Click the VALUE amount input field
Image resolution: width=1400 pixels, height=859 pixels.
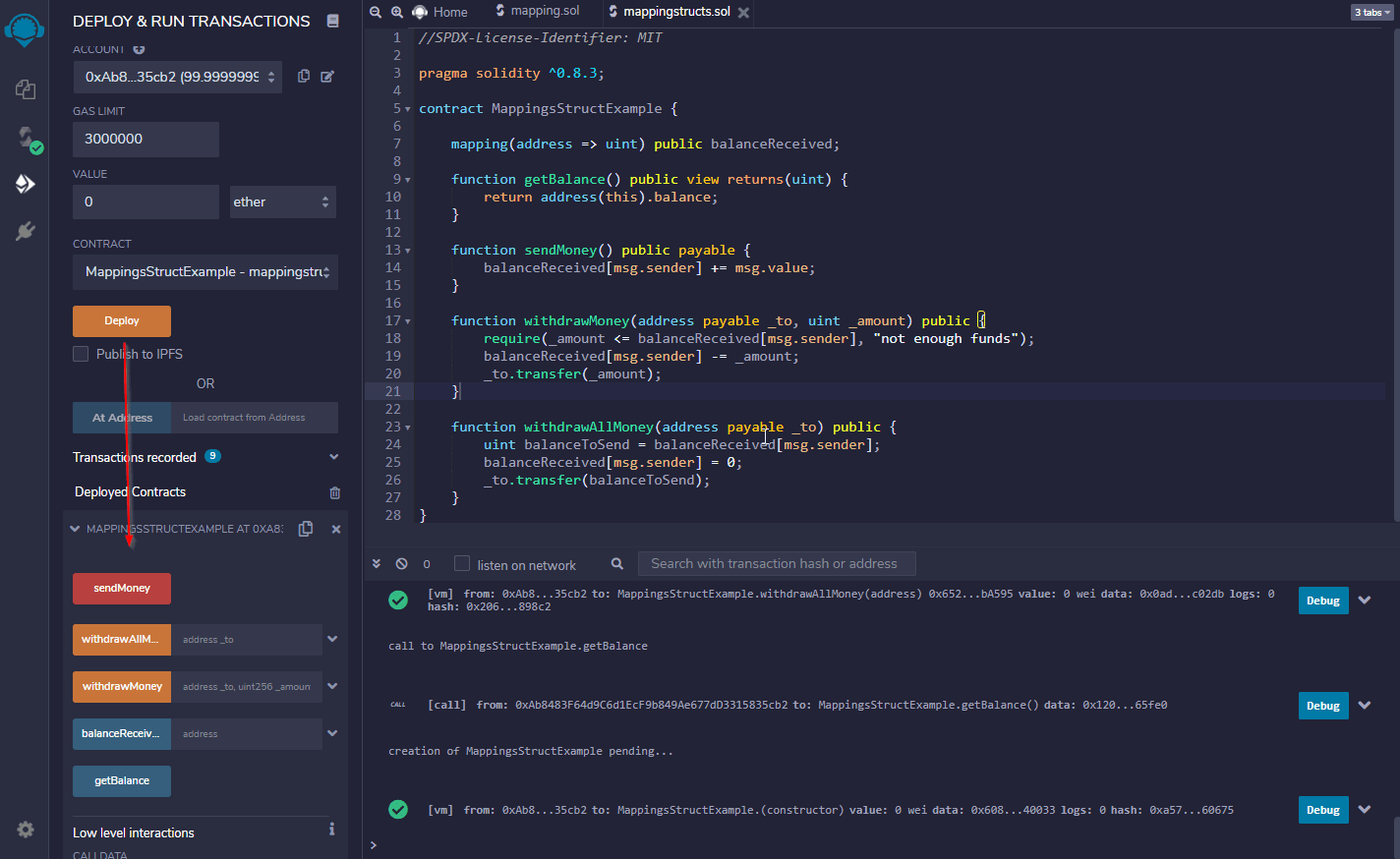pyautogui.click(x=146, y=201)
